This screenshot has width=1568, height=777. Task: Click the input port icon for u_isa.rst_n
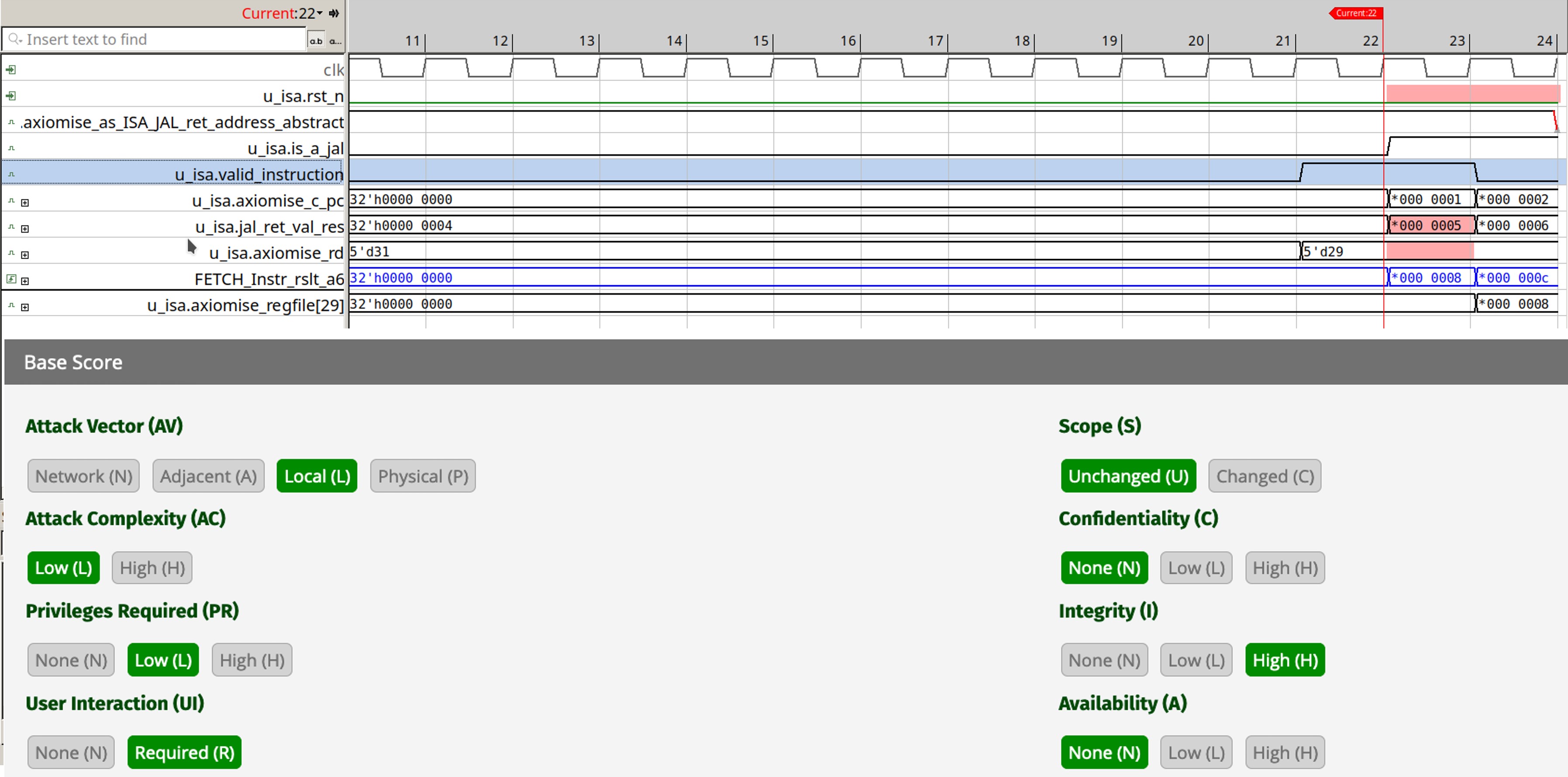point(11,96)
